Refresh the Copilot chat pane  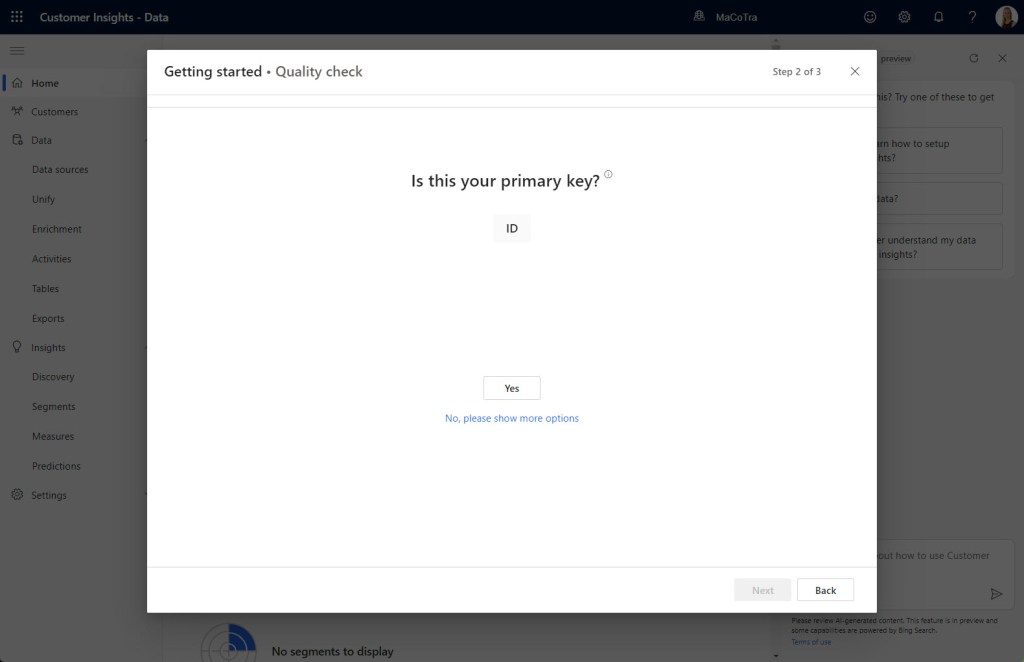pos(974,59)
